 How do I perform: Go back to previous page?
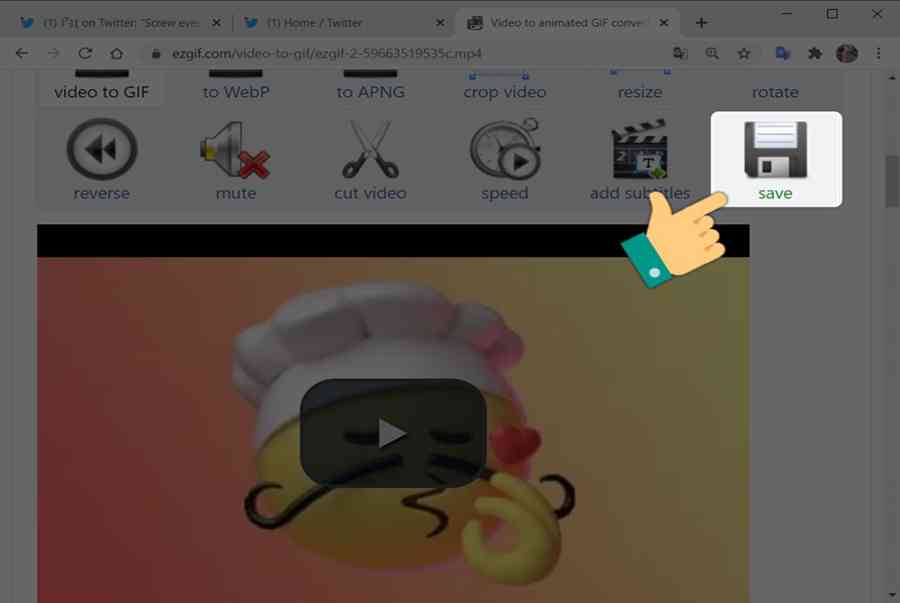[22, 53]
